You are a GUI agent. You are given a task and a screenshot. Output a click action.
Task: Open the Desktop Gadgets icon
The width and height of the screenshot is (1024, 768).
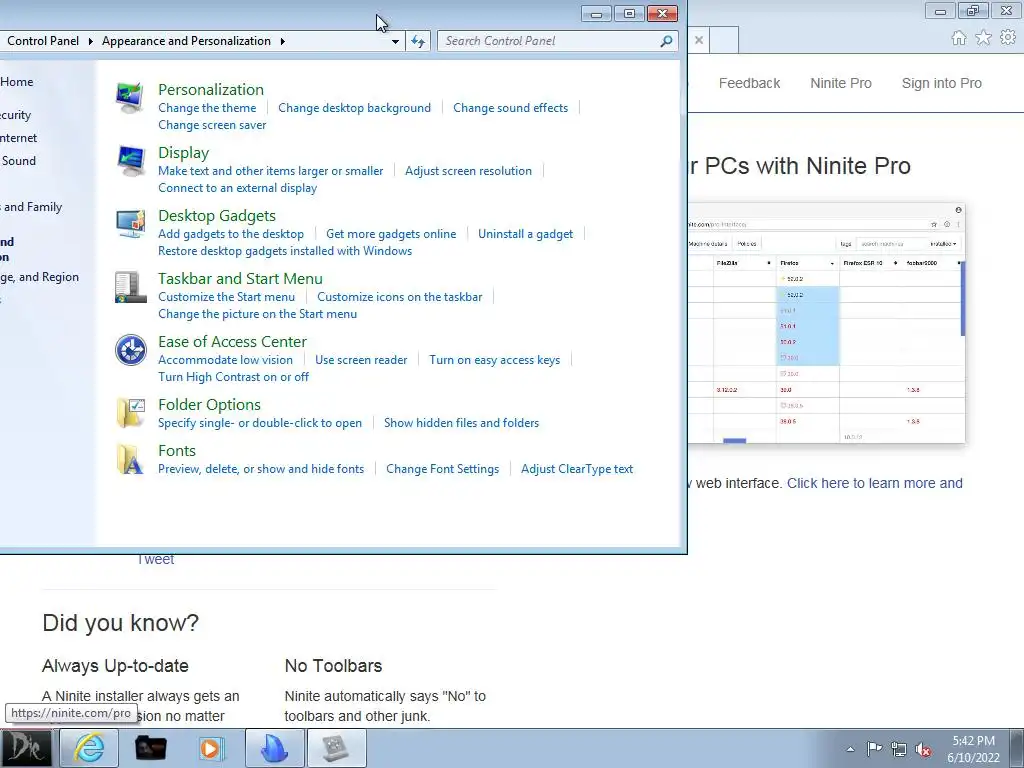(130, 224)
